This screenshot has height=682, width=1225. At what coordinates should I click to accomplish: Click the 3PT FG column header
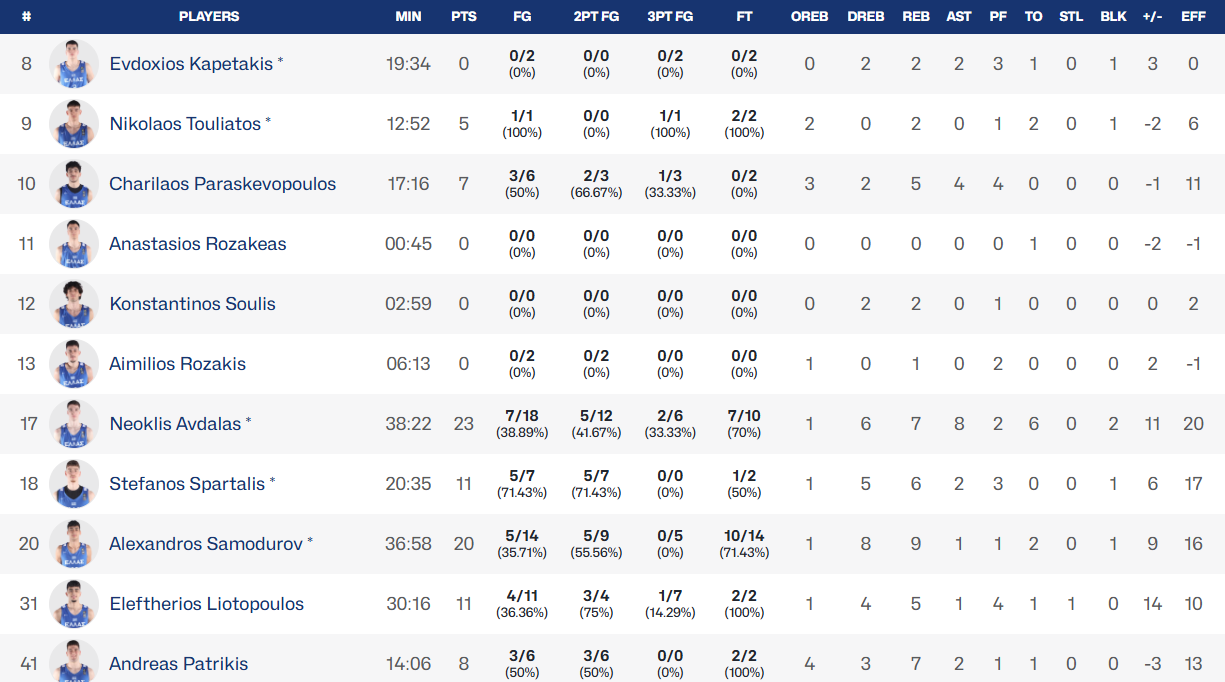tap(670, 16)
